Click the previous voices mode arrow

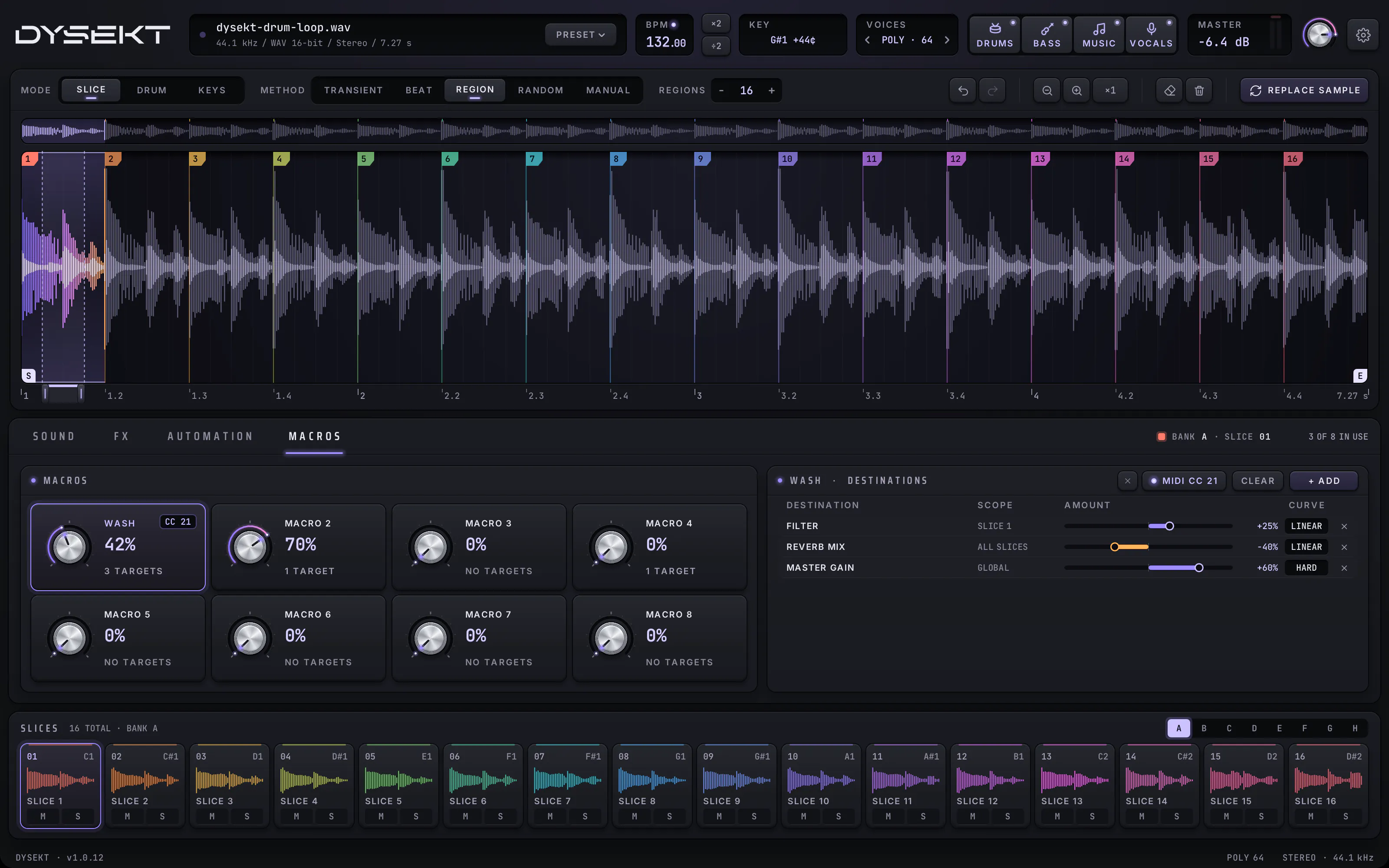tap(867, 39)
